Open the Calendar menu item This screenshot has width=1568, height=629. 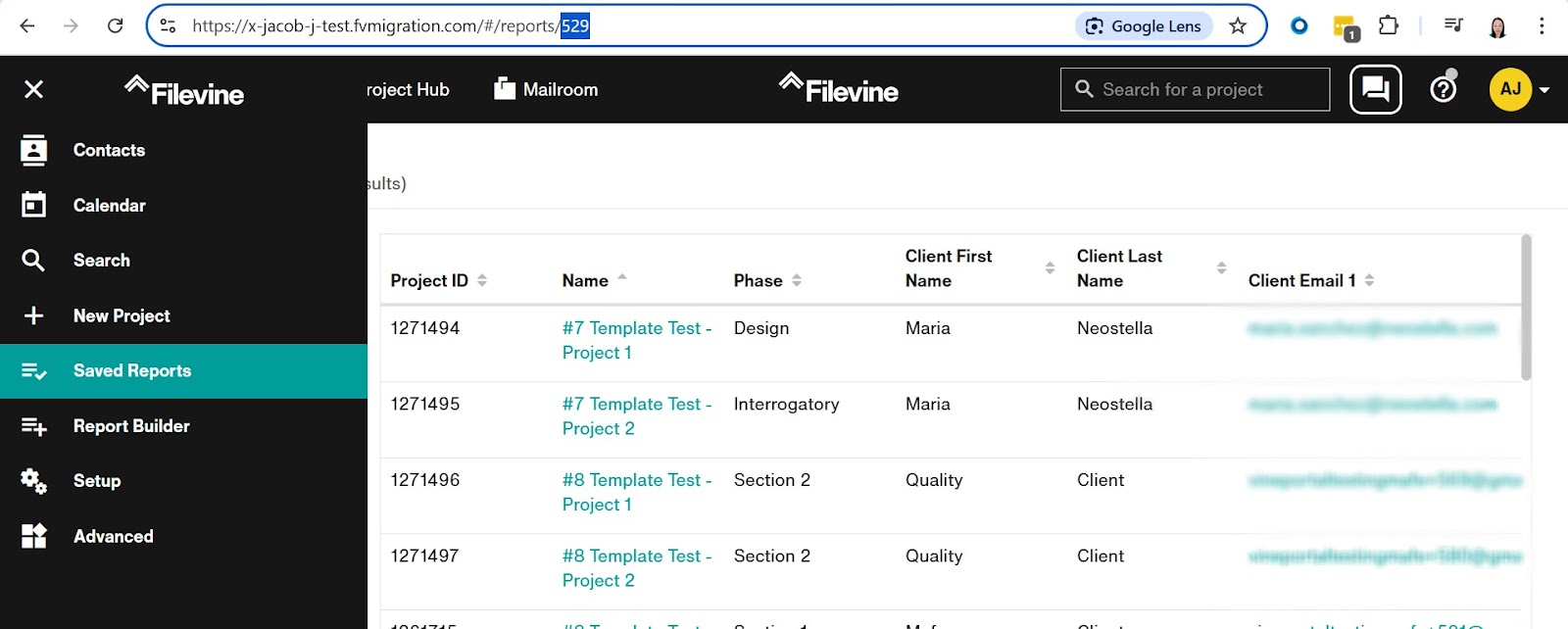183,205
